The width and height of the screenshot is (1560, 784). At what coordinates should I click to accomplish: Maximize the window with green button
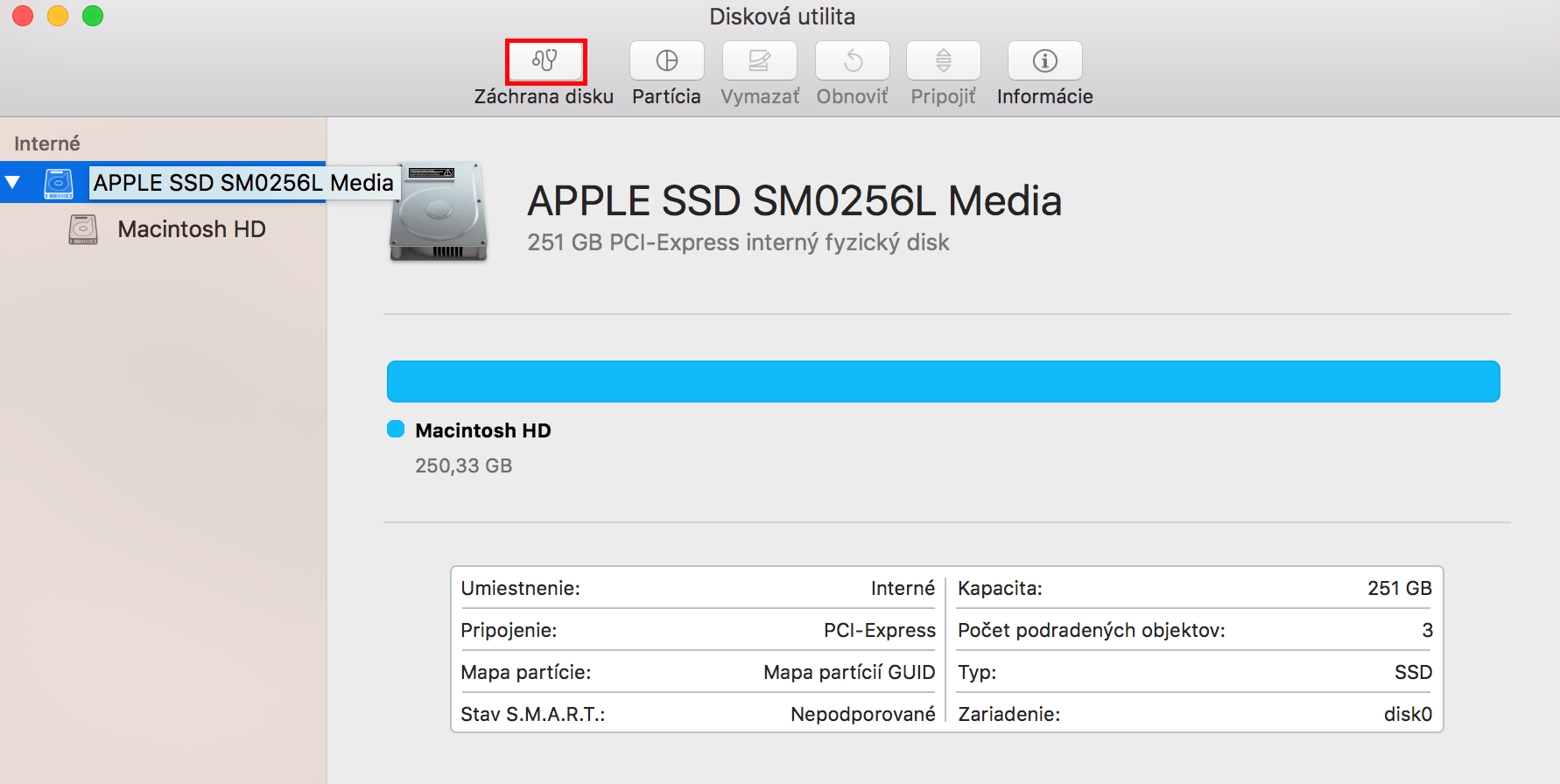(93, 16)
